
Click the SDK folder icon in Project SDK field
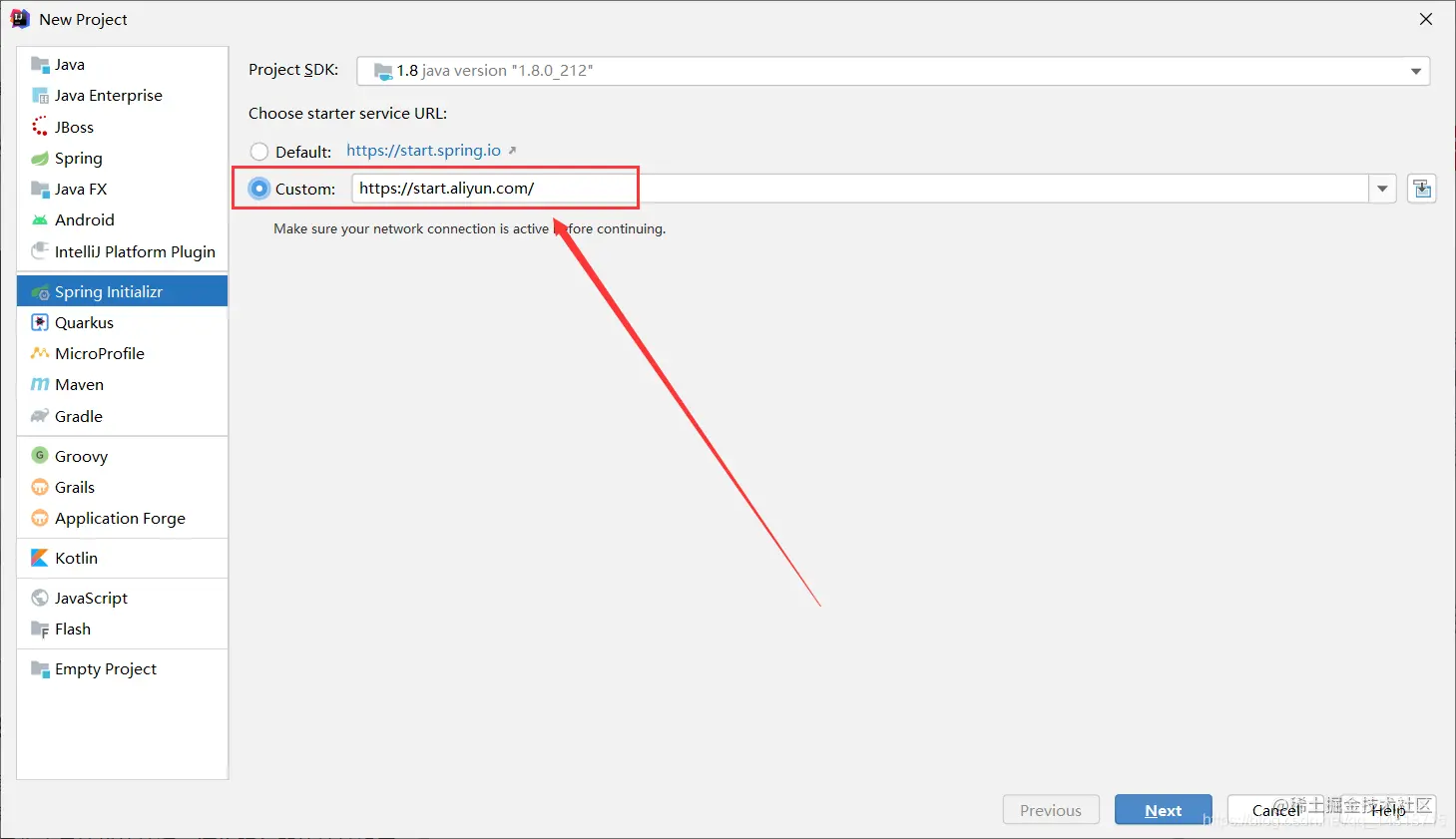[x=383, y=71]
